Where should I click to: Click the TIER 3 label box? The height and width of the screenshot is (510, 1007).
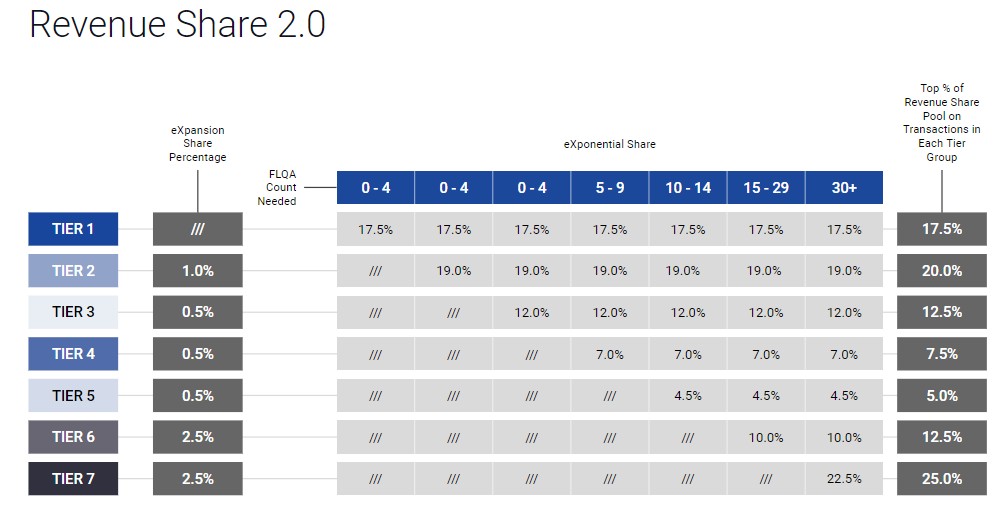73,312
